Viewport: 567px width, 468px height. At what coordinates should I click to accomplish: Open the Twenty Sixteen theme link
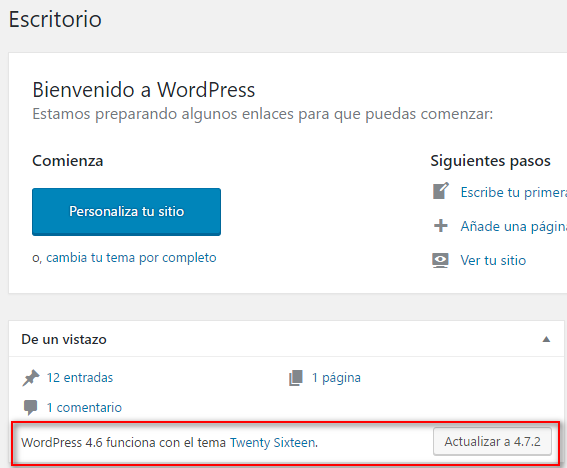pyautogui.click(x=273, y=443)
